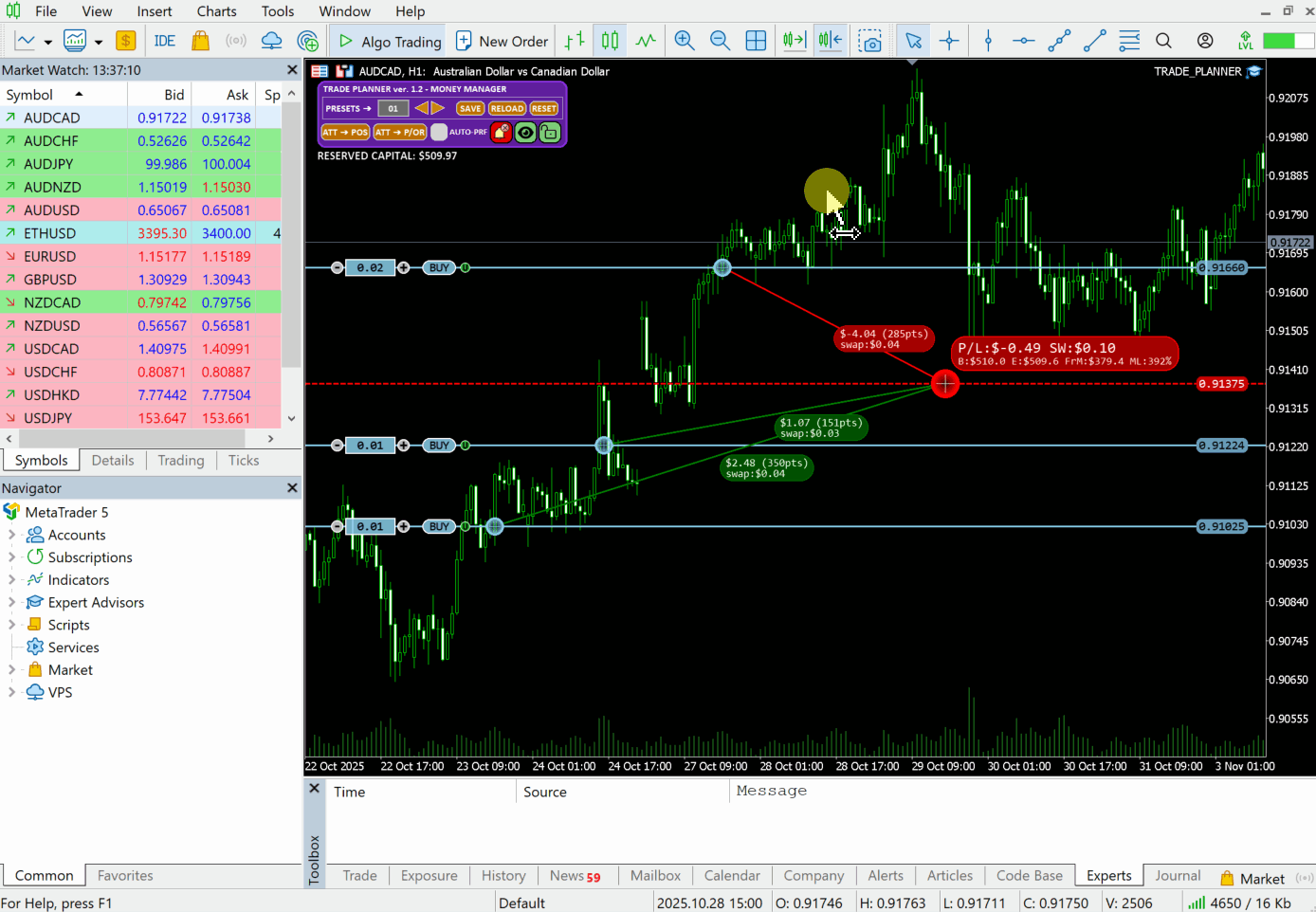This screenshot has height=912, width=1316.
Task: Switch chart to line chart mode
Action: (x=646, y=41)
